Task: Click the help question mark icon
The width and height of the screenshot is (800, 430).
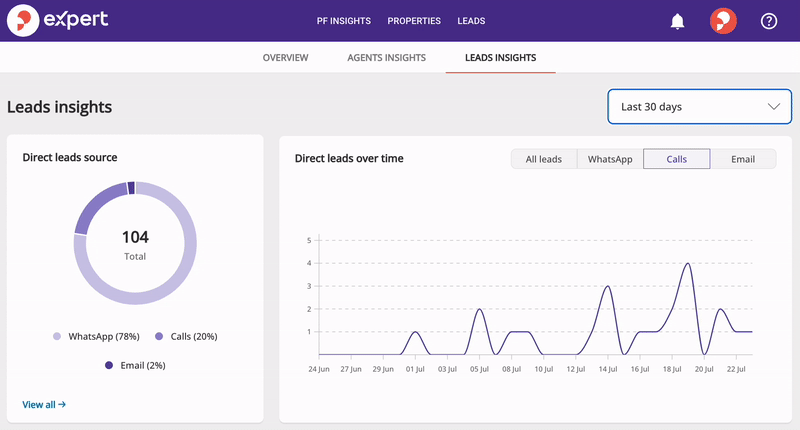Action: [769, 21]
